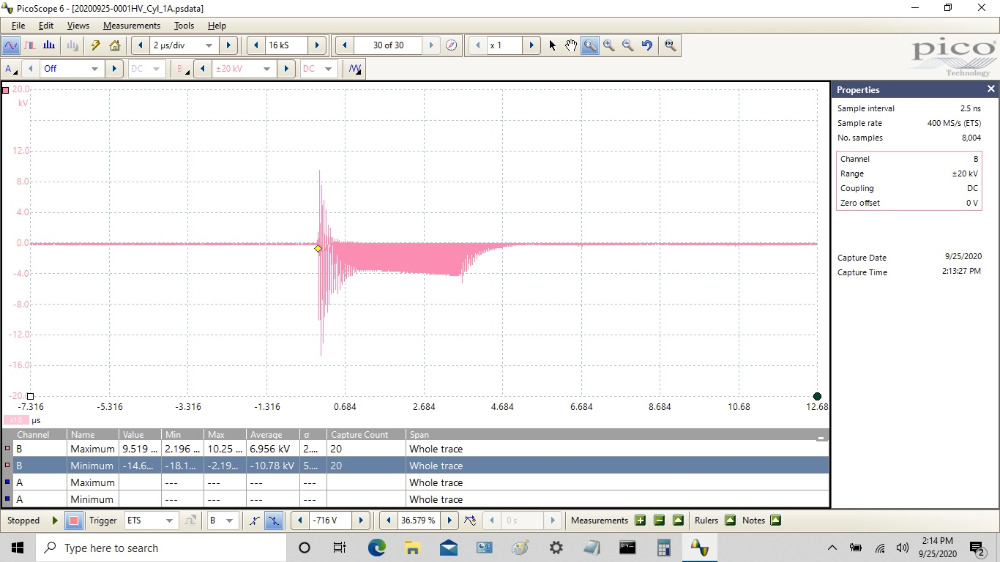Click the Home startup settings icon

(115, 46)
